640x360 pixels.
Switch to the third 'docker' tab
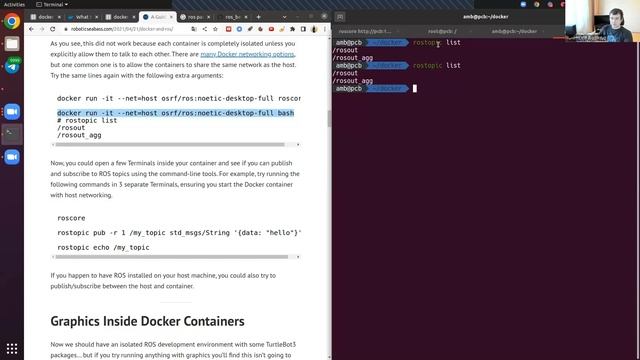tap(120, 17)
